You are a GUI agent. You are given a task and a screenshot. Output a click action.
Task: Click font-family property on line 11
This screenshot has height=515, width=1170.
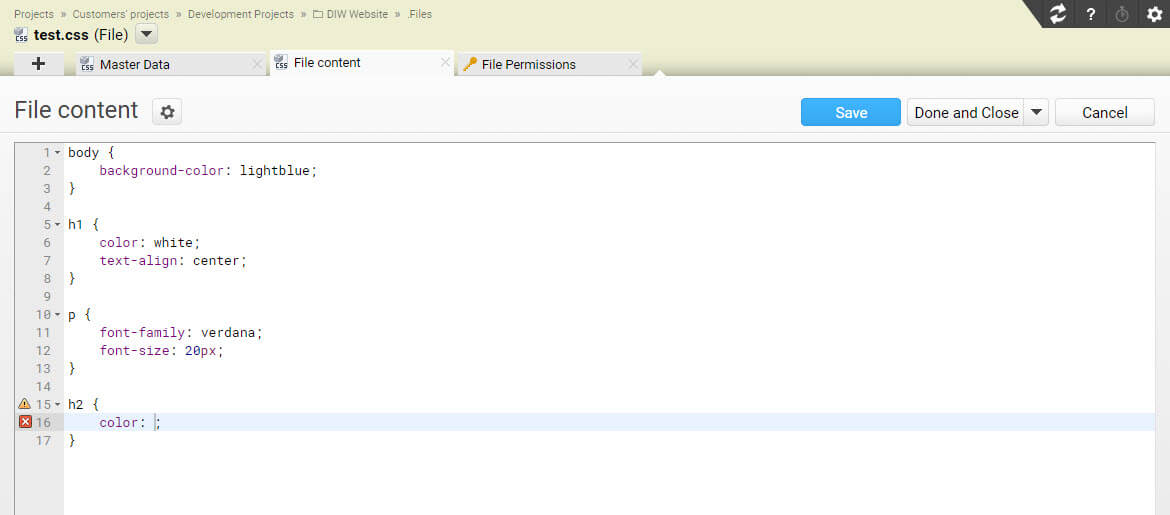point(142,332)
